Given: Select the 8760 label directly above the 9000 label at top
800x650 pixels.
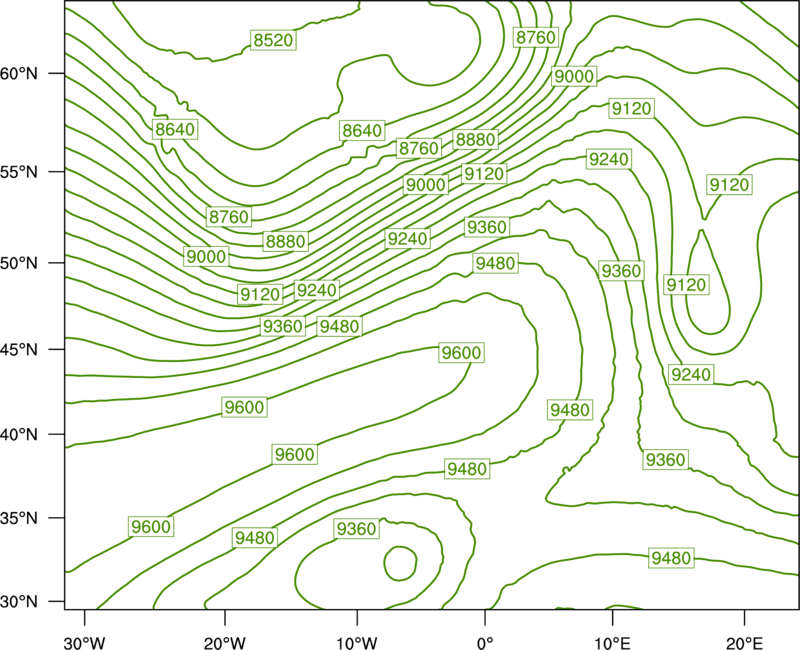Looking at the screenshot, I should pos(535,37).
